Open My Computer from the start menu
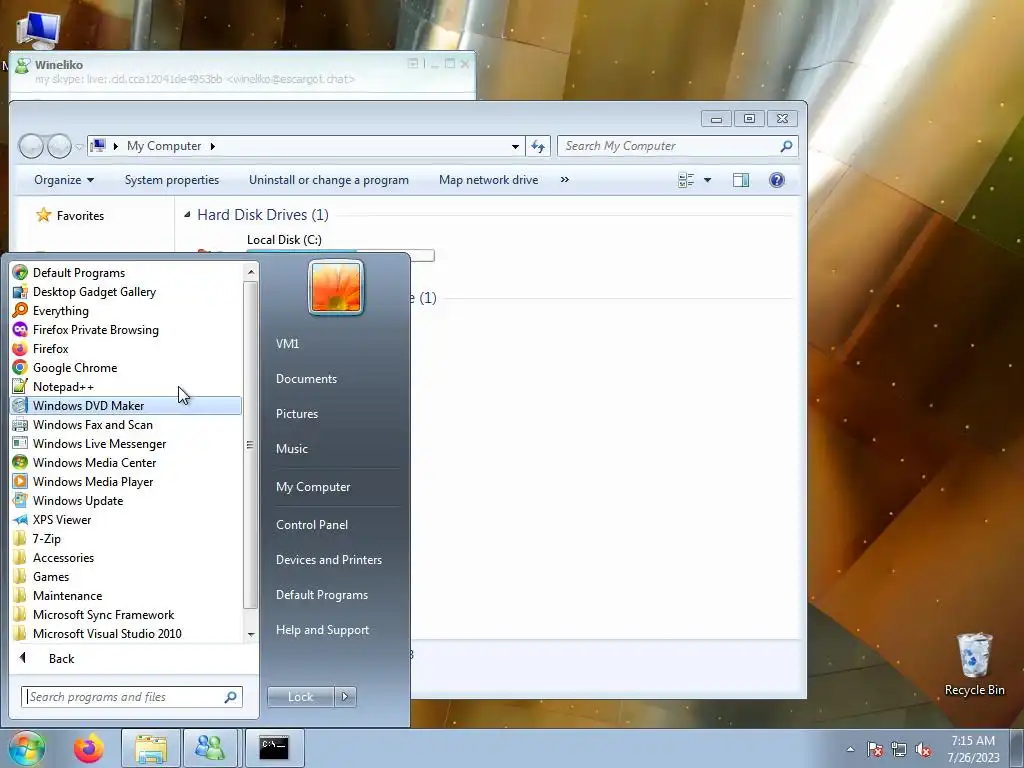This screenshot has width=1024, height=768. [x=313, y=487]
